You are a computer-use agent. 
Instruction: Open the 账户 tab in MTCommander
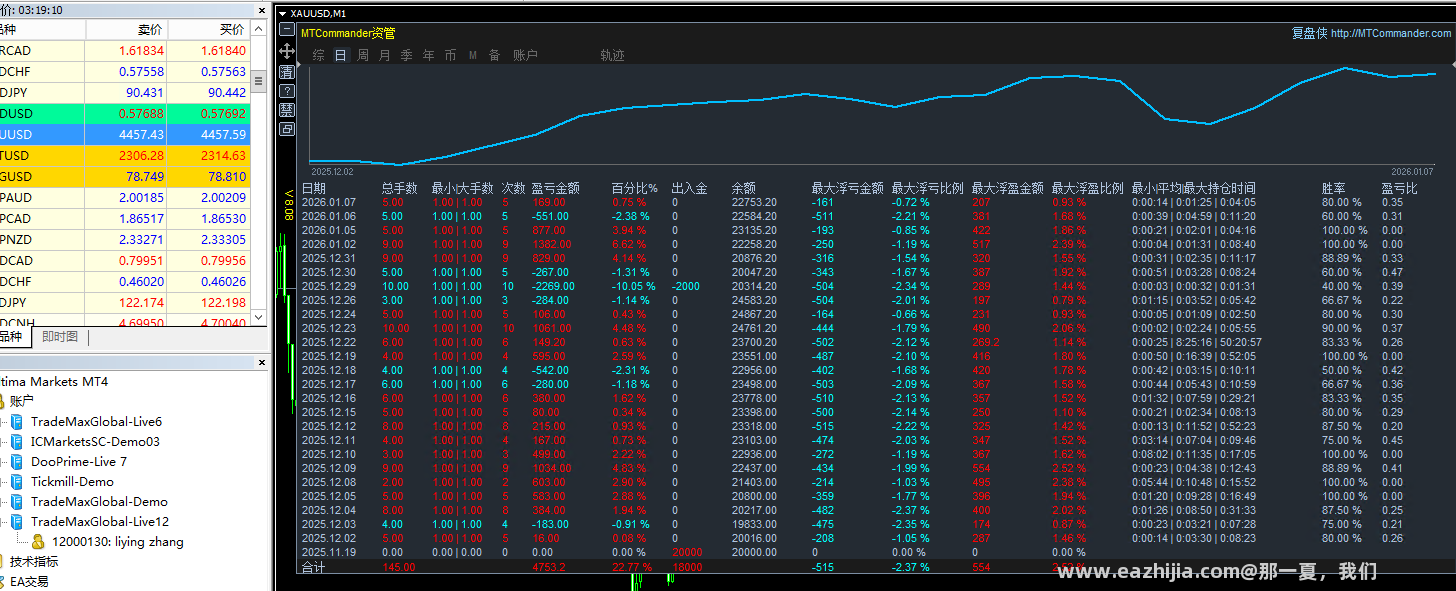[x=525, y=55]
